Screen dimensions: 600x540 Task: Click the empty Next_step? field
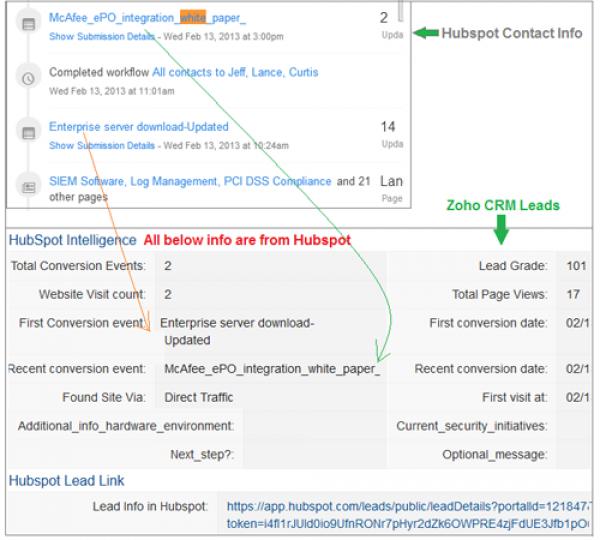[x=310, y=454]
